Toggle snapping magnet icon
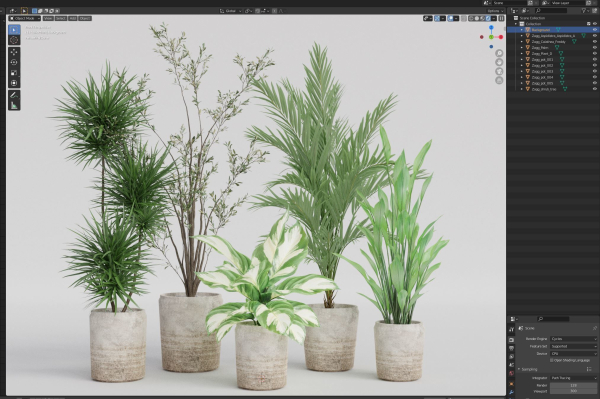 click(x=258, y=11)
